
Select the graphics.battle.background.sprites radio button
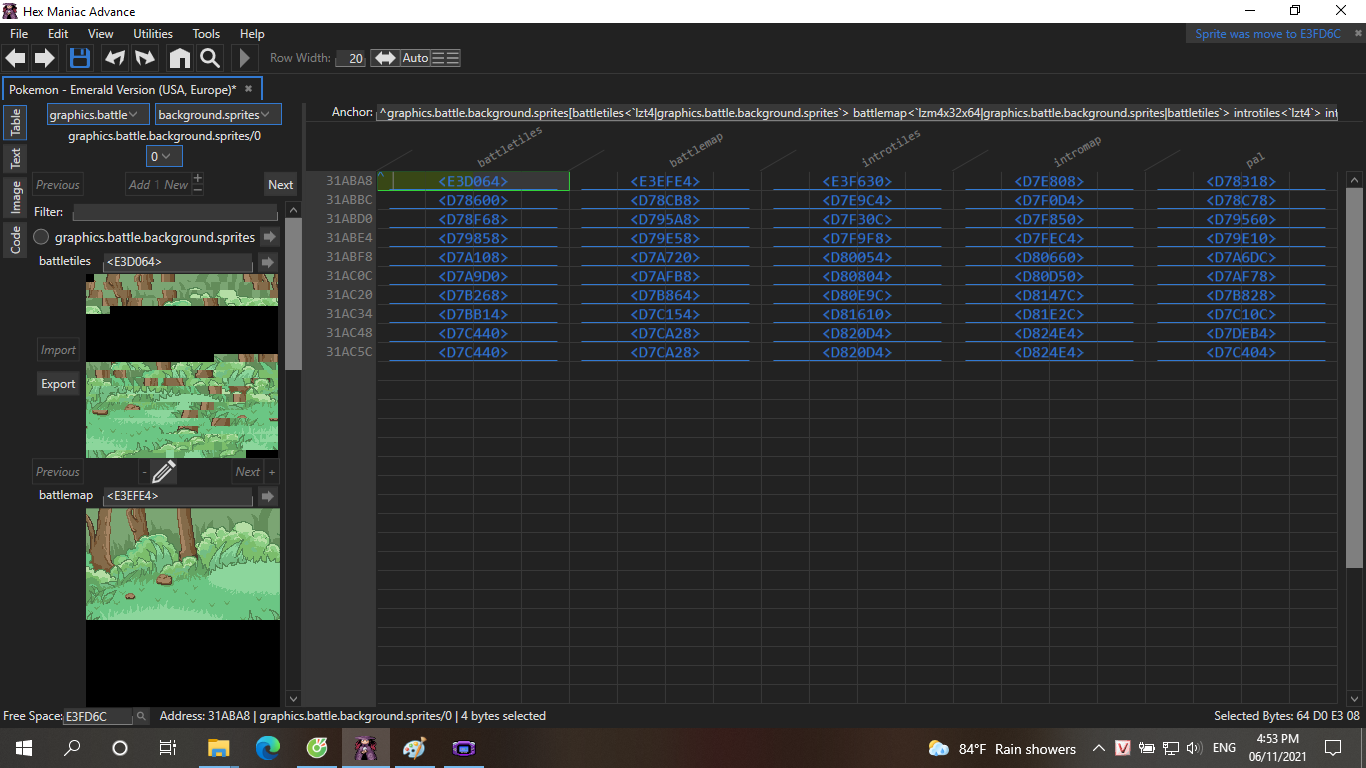tap(42, 237)
